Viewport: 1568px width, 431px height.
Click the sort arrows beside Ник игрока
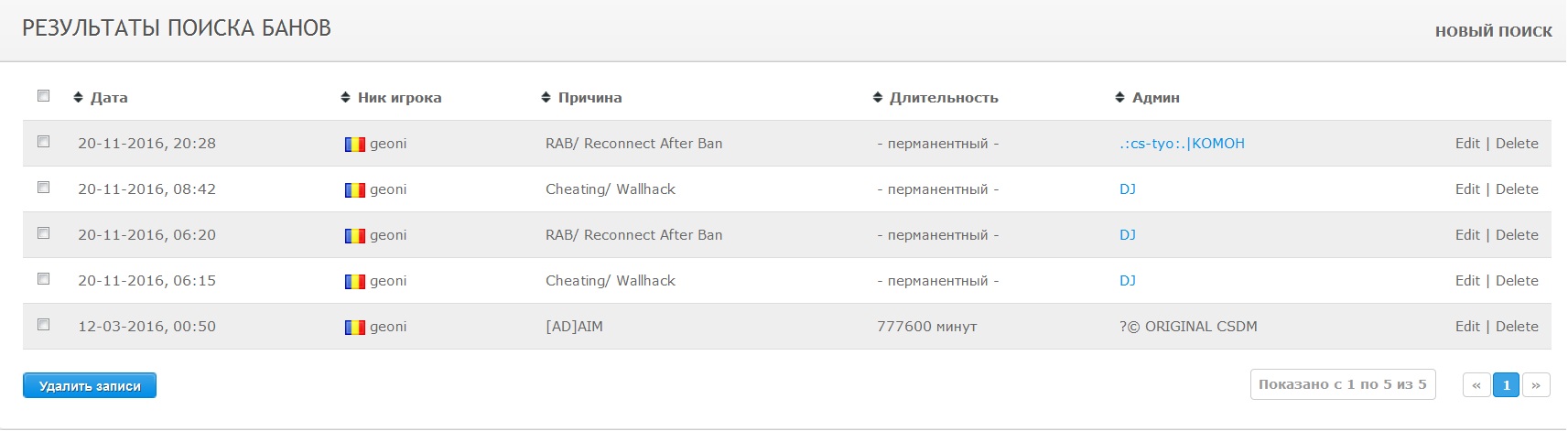(x=345, y=97)
